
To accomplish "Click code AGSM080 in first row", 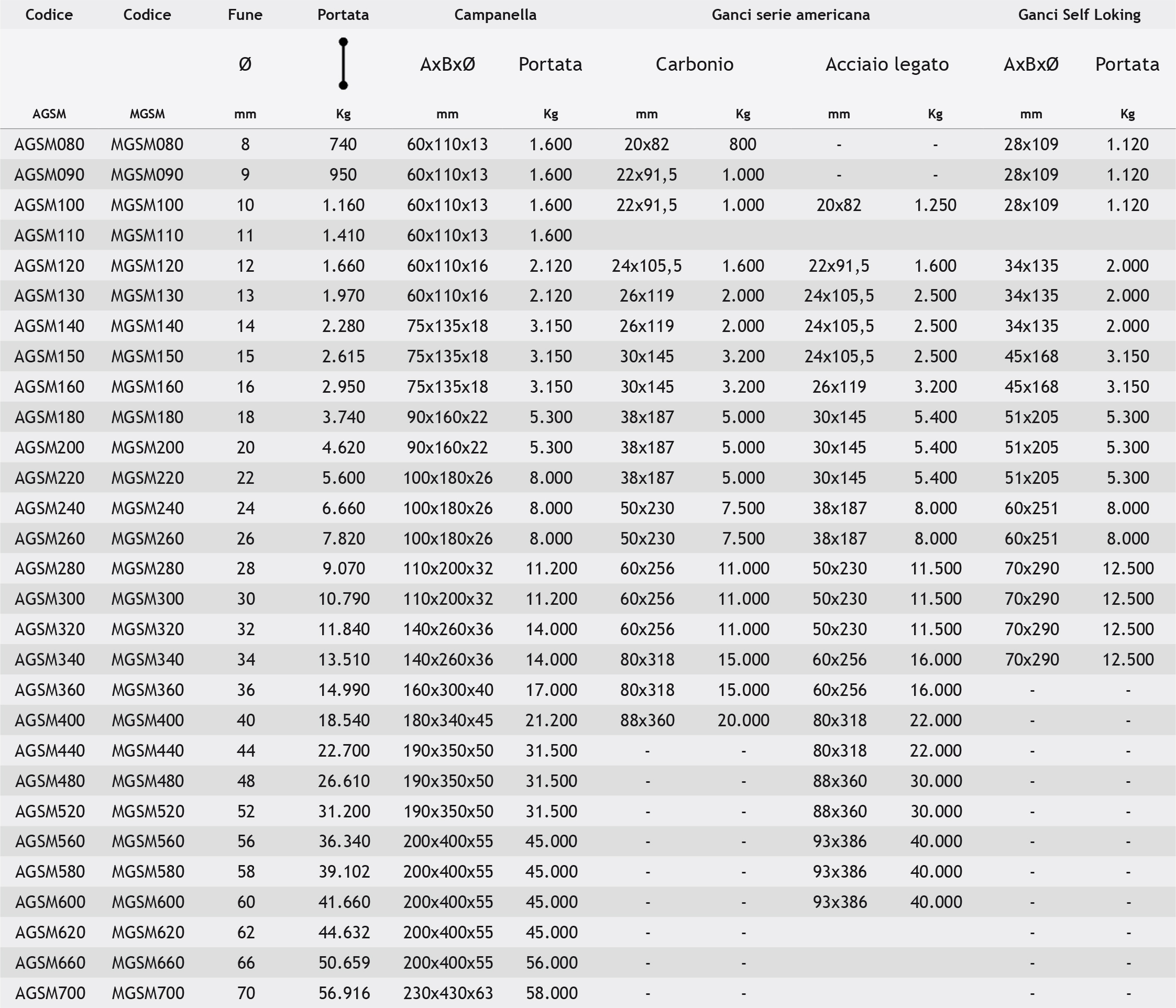I will 49,145.
